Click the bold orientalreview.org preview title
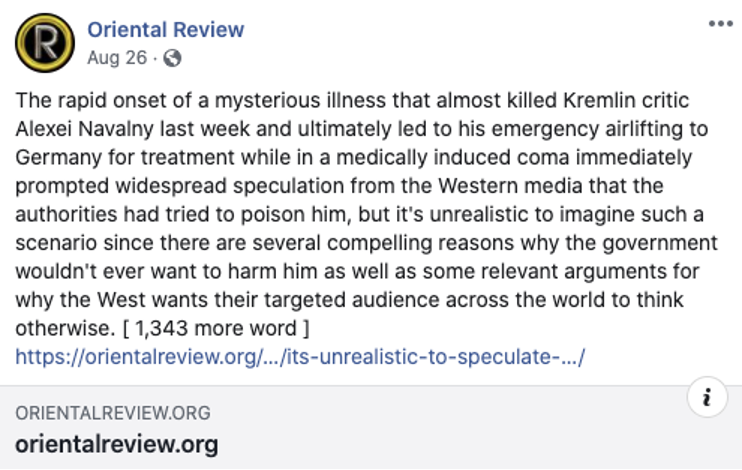Viewport: 742px width, 470px height. [x=116, y=443]
